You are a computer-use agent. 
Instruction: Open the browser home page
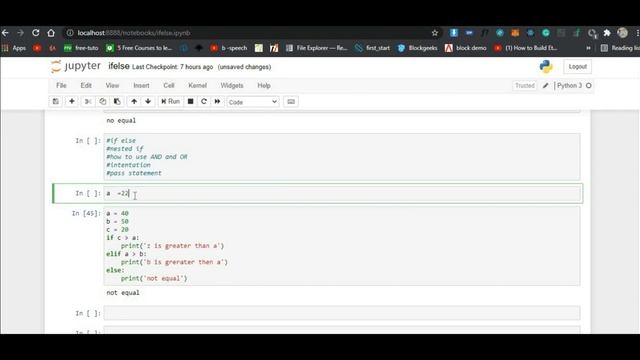click(x=51, y=33)
